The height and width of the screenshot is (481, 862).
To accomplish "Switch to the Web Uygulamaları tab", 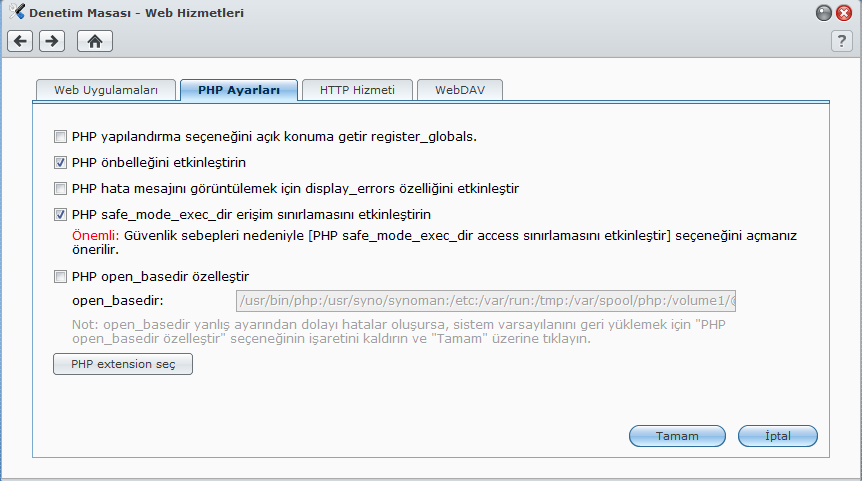I will click(106, 90).
